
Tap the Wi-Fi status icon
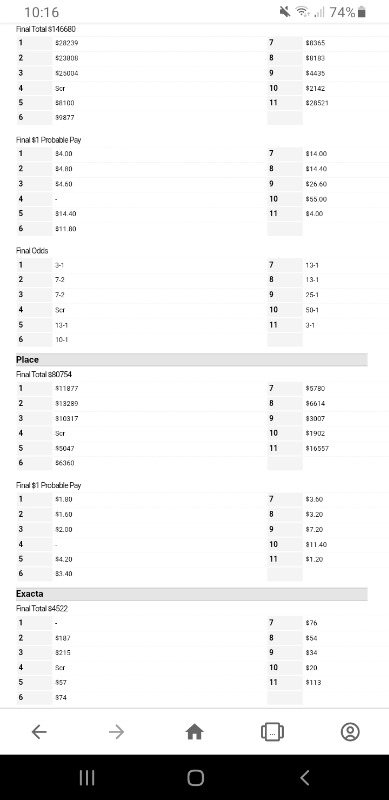303,12
